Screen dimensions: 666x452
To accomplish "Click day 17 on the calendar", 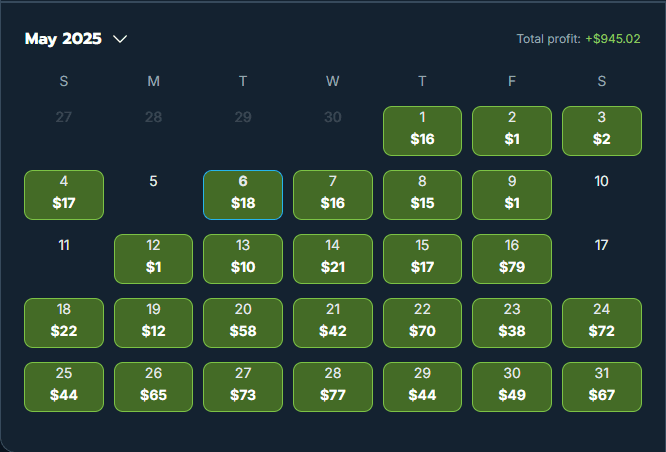I will click(601, 245).
